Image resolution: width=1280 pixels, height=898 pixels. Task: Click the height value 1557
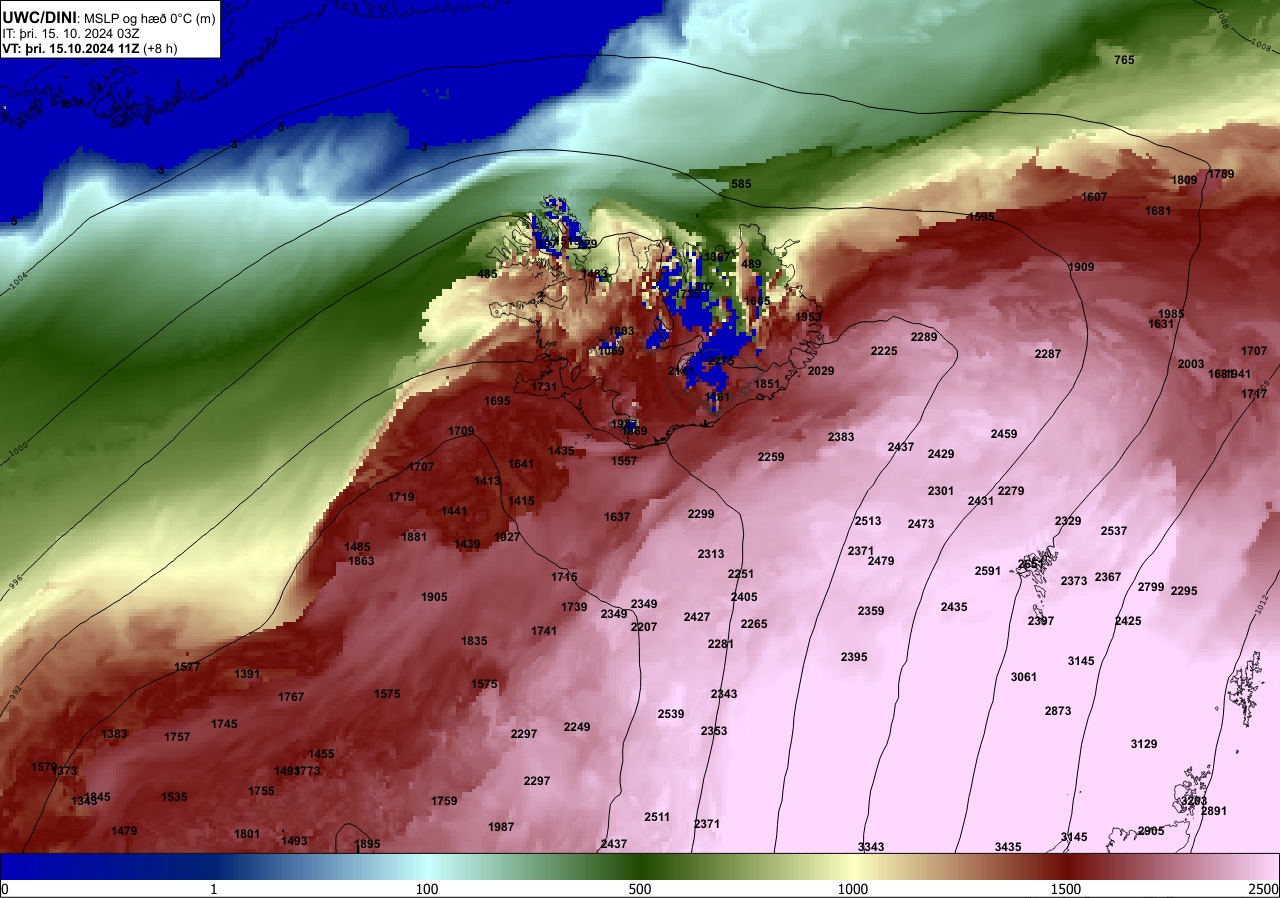point(624,461)
